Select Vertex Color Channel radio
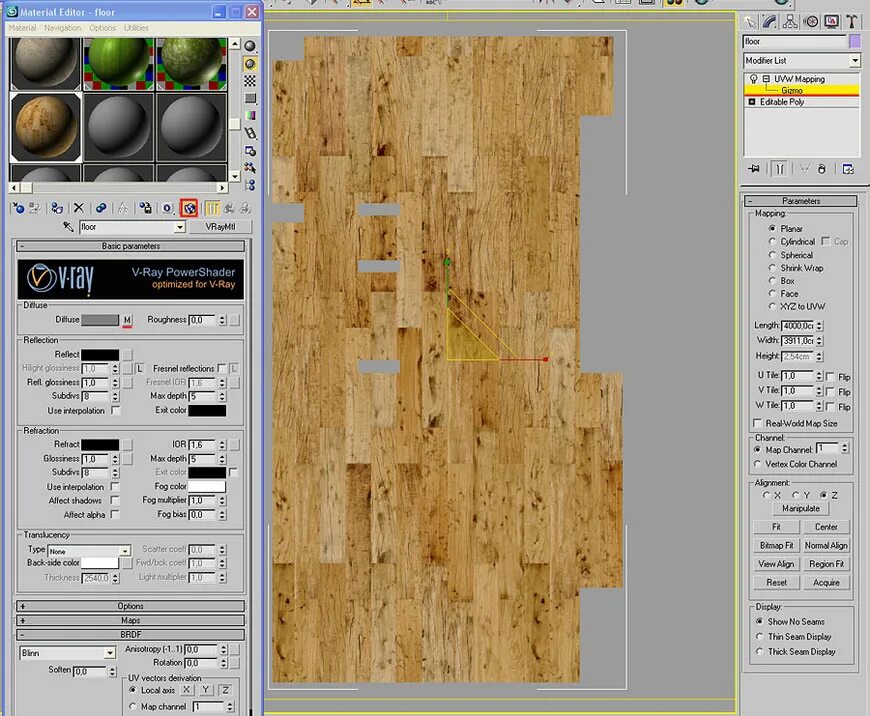Viewport: 870px width, 716px height. tap(757, 463)
